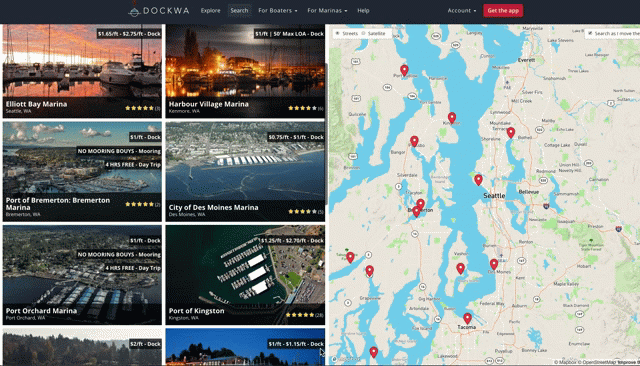The width and height of the screenshot is (640, 366).
Task: Select the map pin near Kingston
Action: click(451, 118)
